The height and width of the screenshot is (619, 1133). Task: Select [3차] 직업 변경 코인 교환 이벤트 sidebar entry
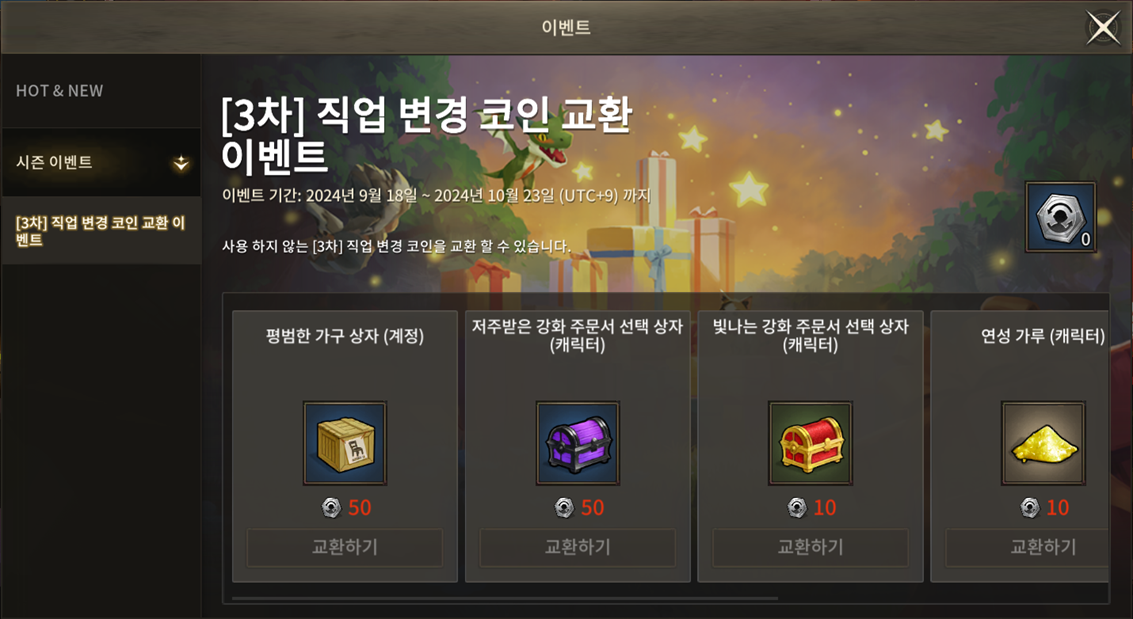[x=101, y=230]
